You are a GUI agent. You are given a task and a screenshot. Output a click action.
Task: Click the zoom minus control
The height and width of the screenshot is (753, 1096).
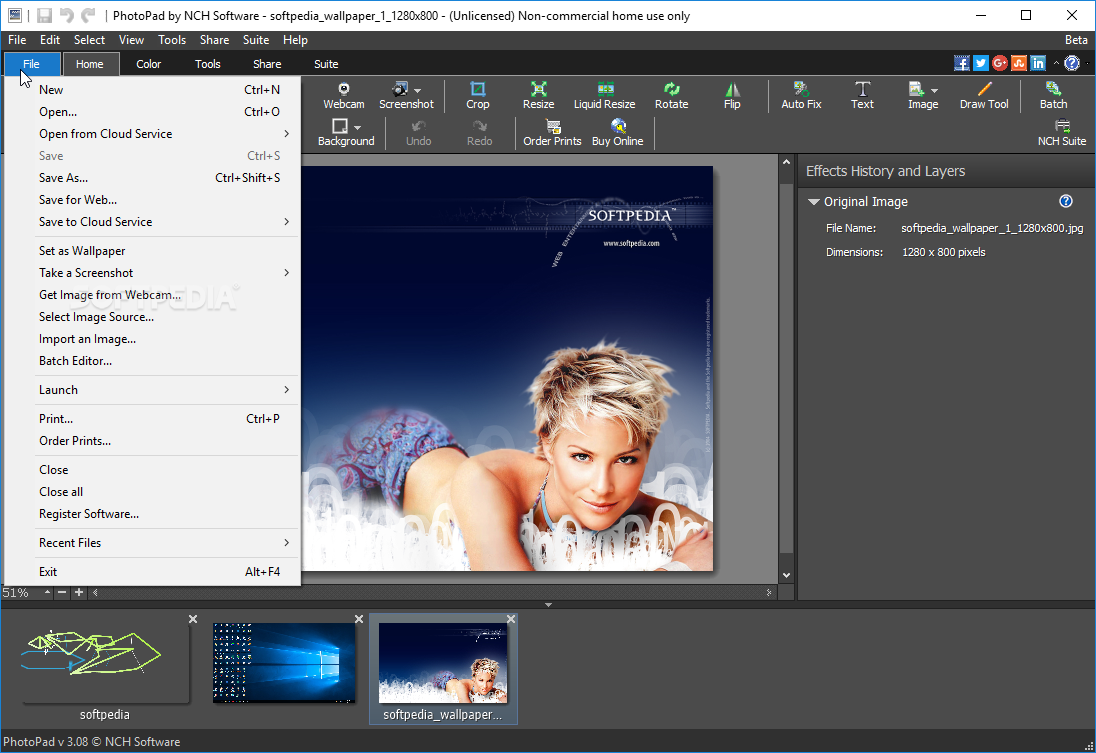pyautogui.click(x=62, y=592)
